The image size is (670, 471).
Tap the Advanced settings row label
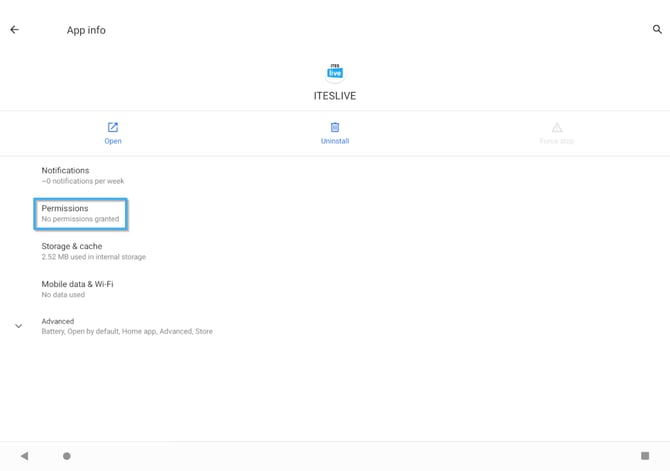point(58,321)
